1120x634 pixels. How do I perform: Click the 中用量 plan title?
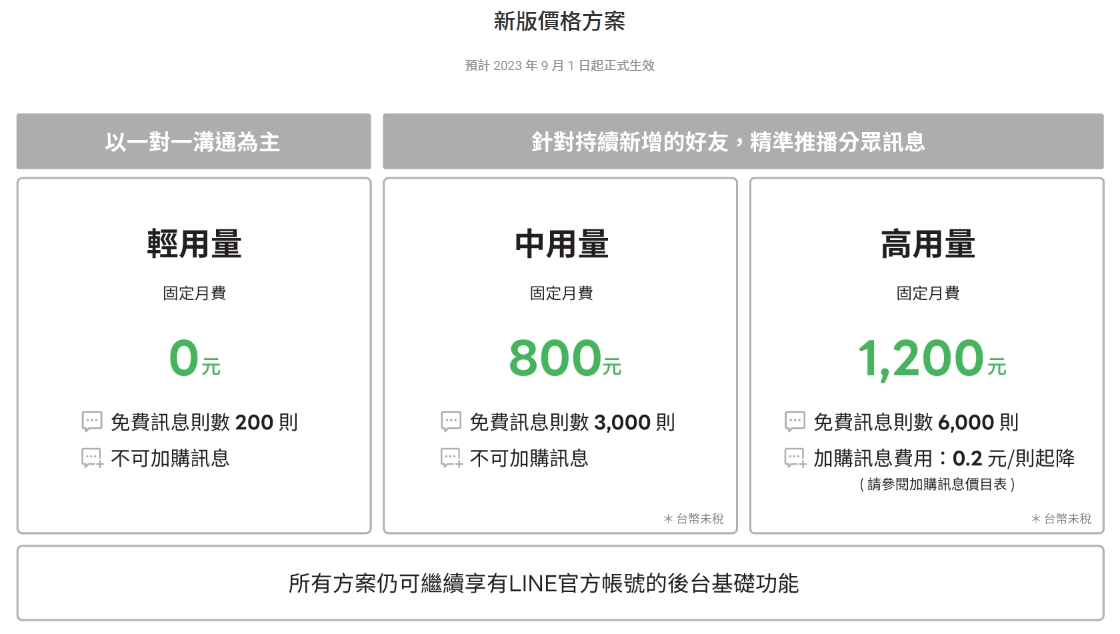point(561,244)
